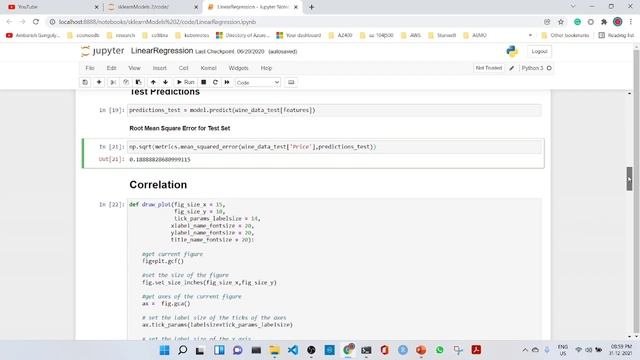Open a new browser tab with plus button

tap(311, 7)
